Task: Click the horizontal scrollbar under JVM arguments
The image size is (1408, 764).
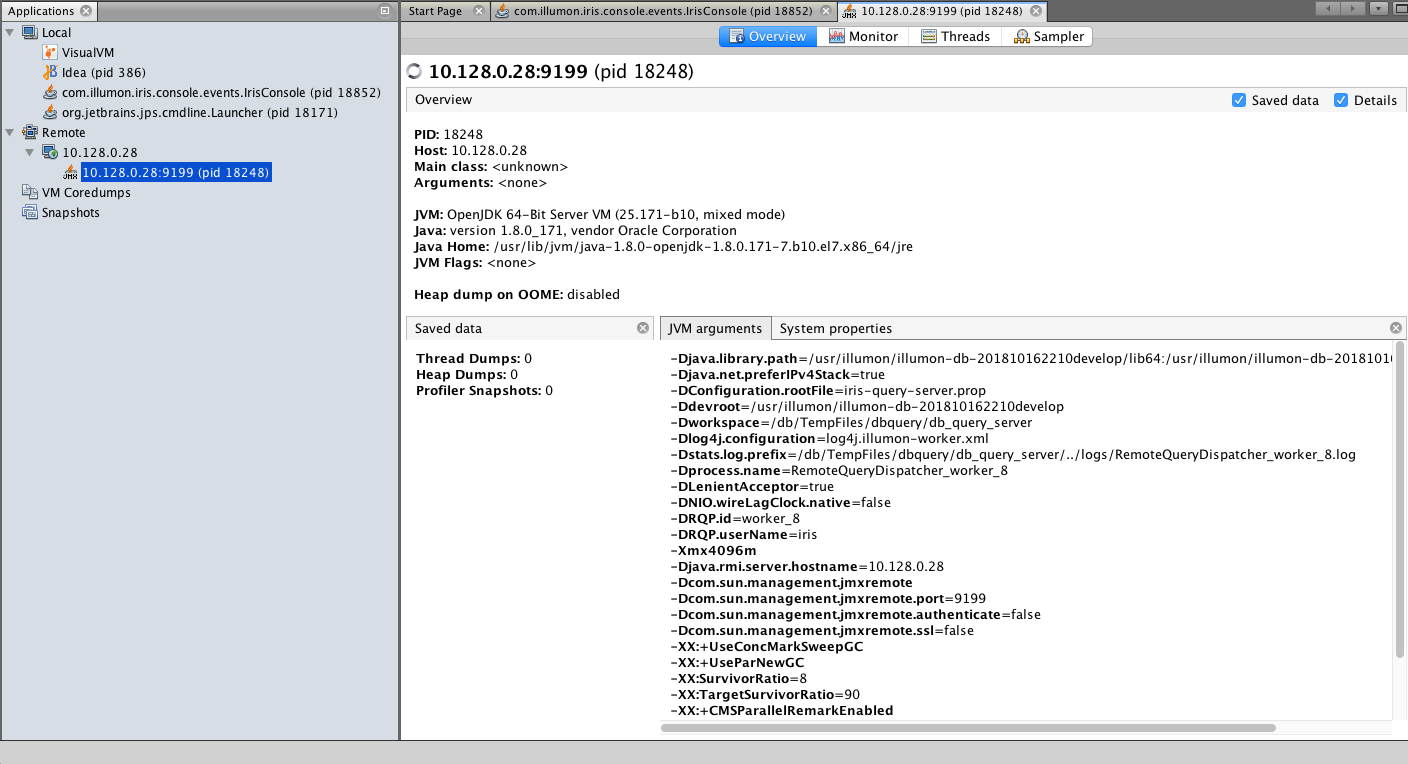Action: tap(968, 728)
